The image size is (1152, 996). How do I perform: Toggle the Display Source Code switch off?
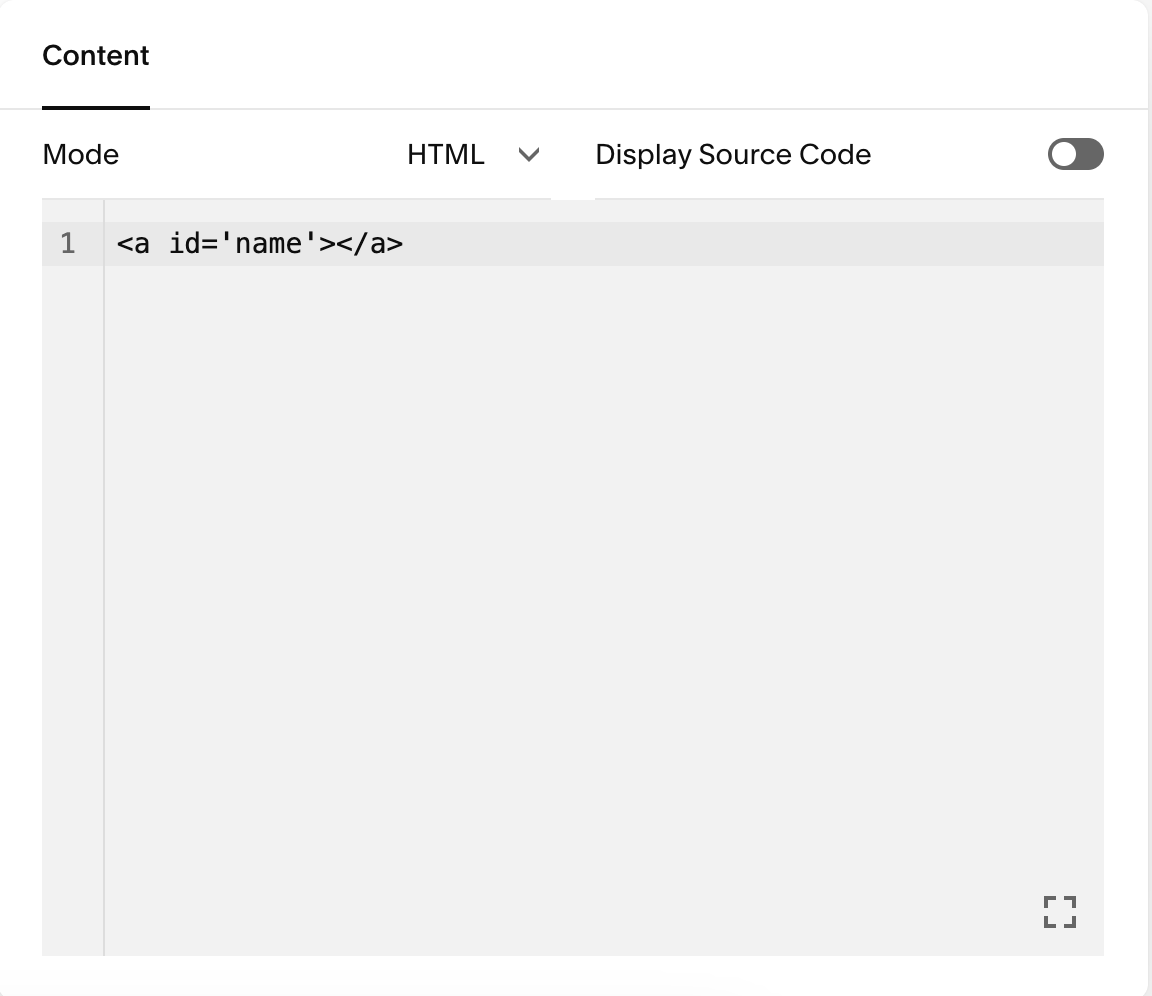[1075, 154]
